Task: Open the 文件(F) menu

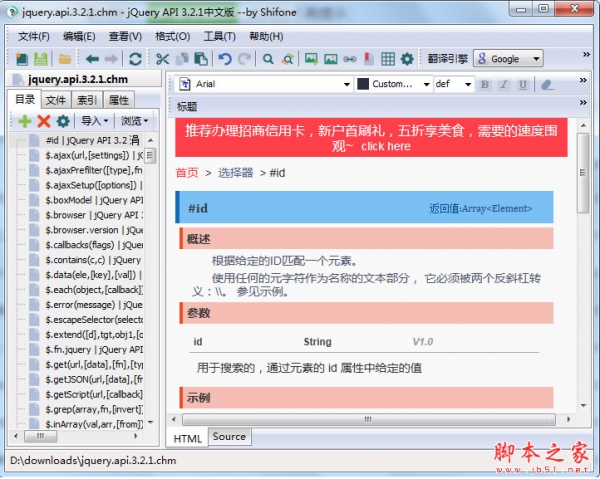Action: tap(34, 36)
